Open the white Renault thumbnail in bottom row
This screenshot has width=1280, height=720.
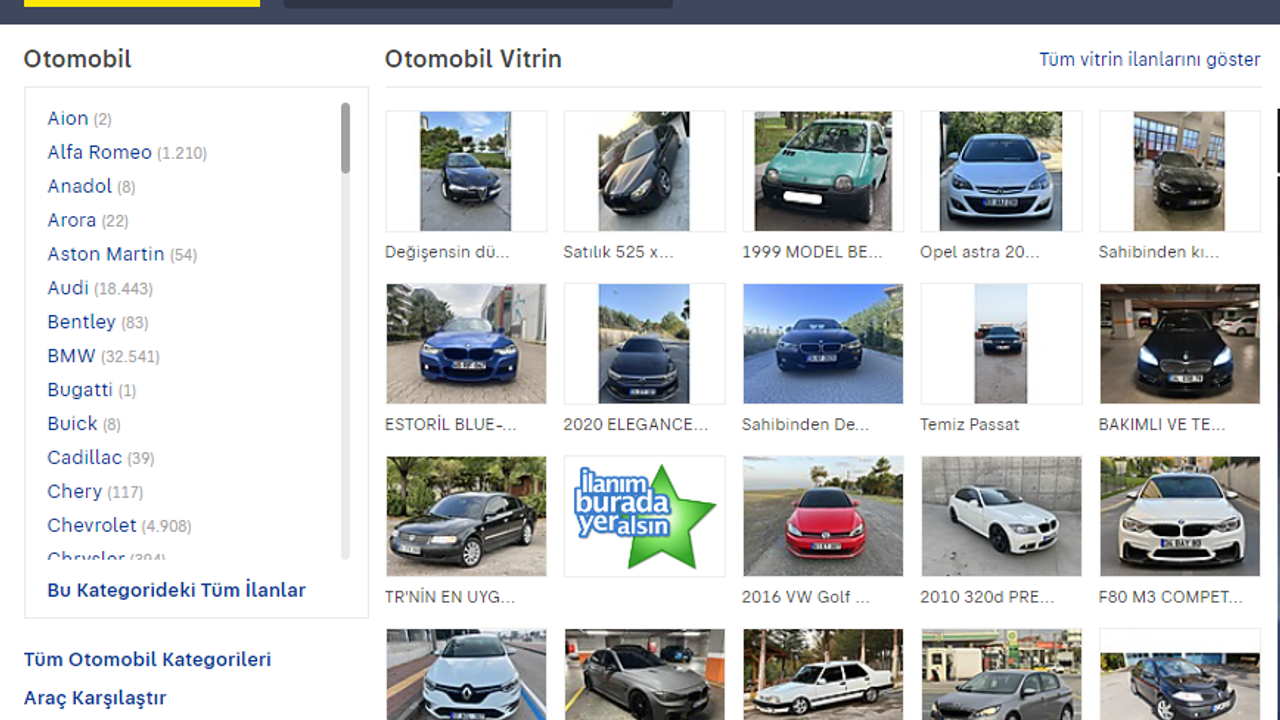[x=466, y=674]
